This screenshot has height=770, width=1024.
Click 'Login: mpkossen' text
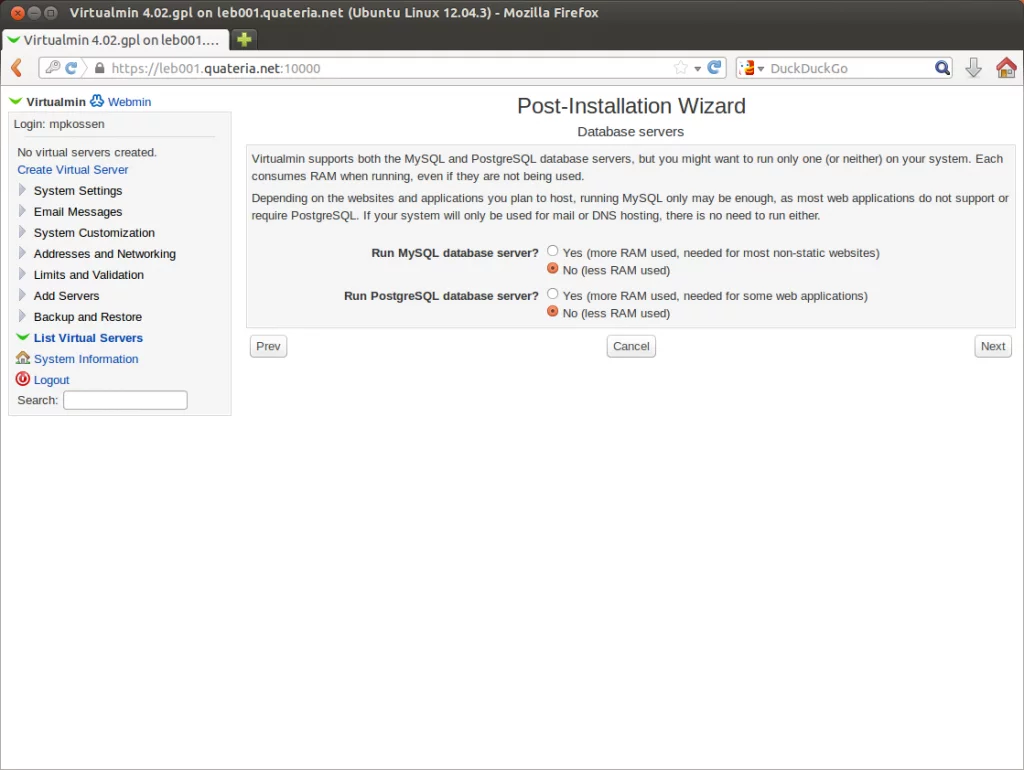(59, 124)
